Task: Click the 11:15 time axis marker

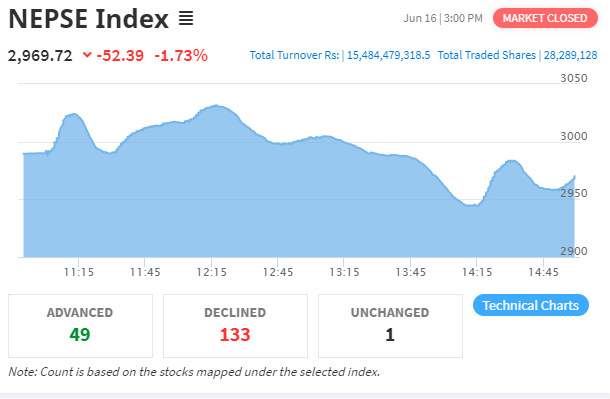Action: pos(79,272)
